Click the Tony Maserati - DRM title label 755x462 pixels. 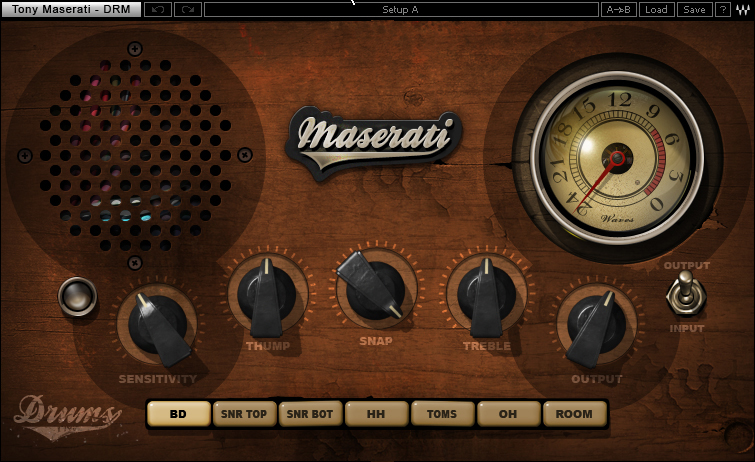pyautogui.click(x=70, y=10)
